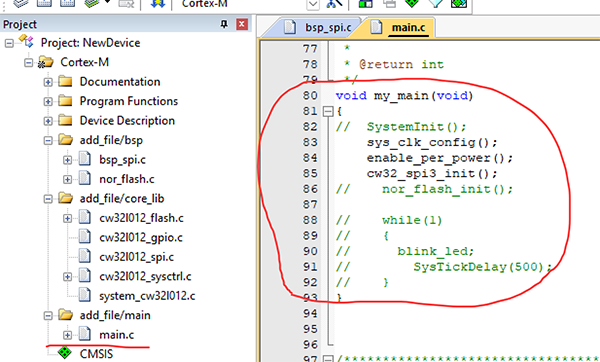600x362 pixels.
Task: Select the CMSIS component in the tree
Action: coord(96,354)
